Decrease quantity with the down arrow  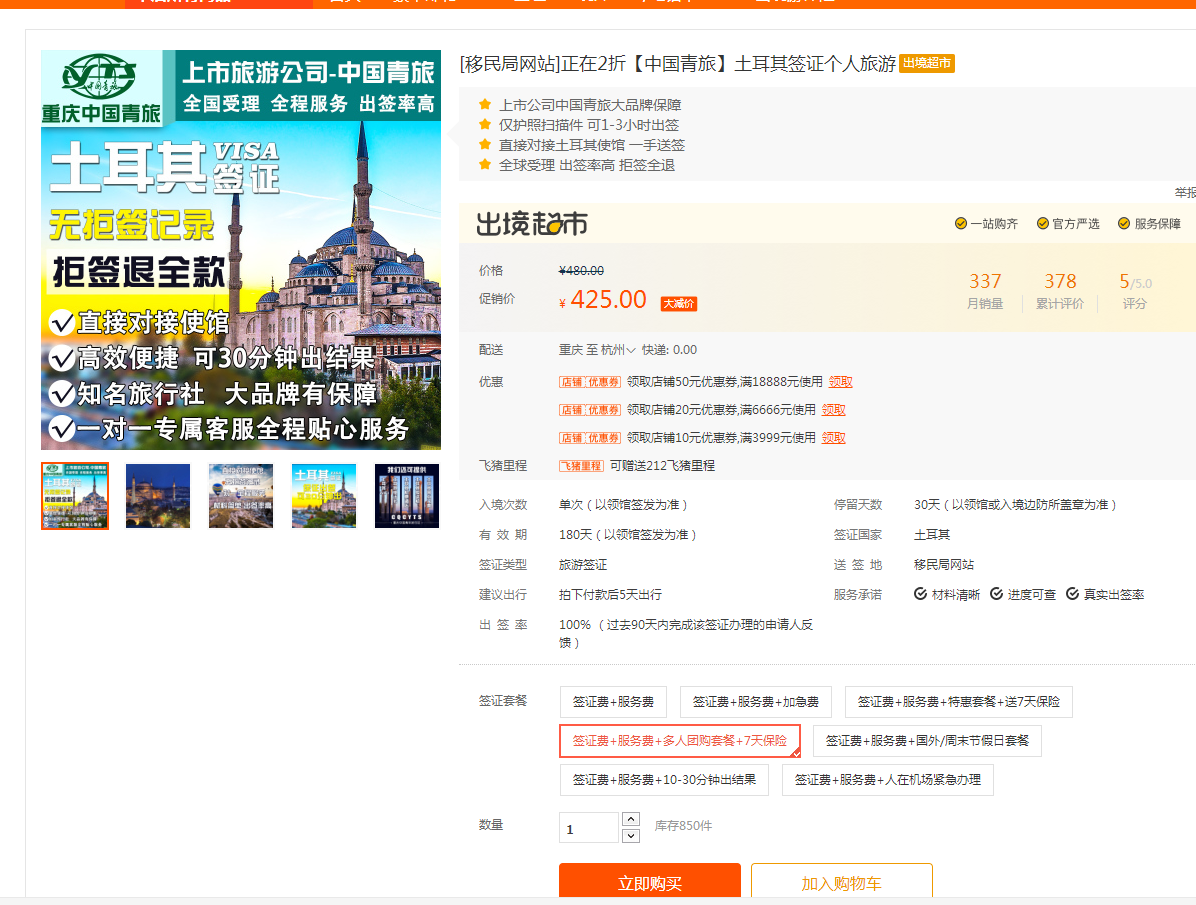(631, 835)
